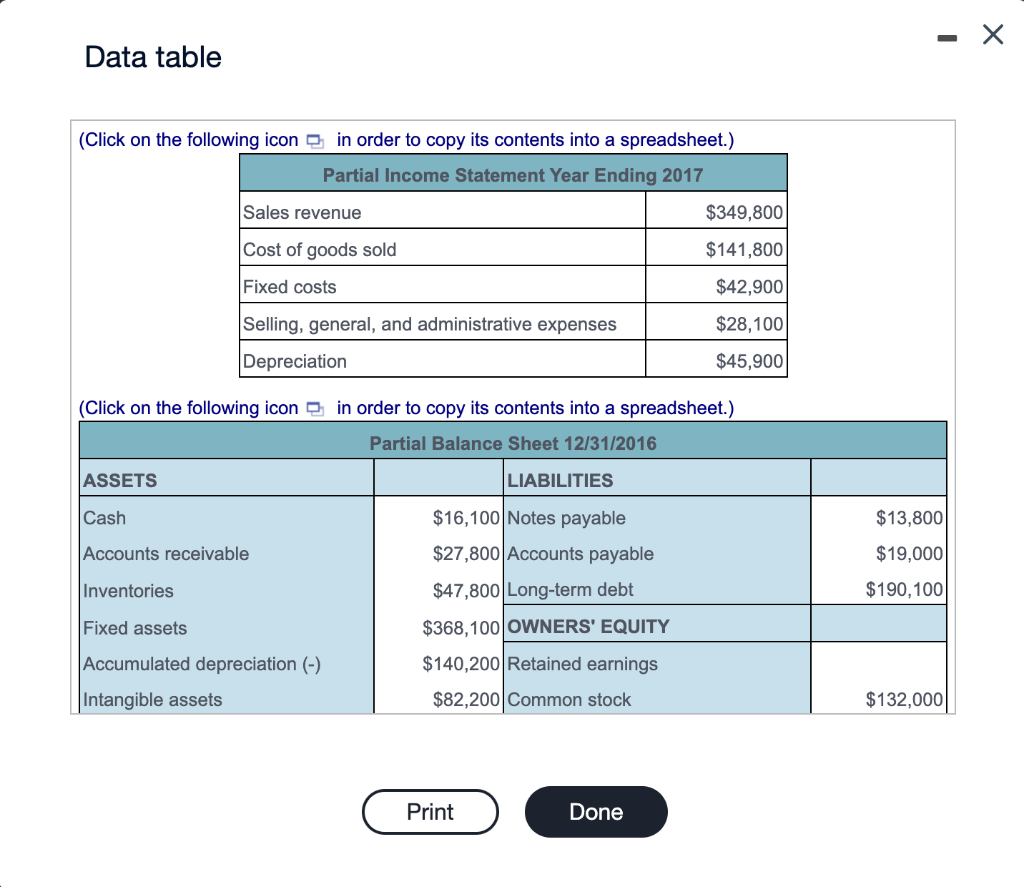
Task: Click the ASSETS column heading
Action: (118, 480)
